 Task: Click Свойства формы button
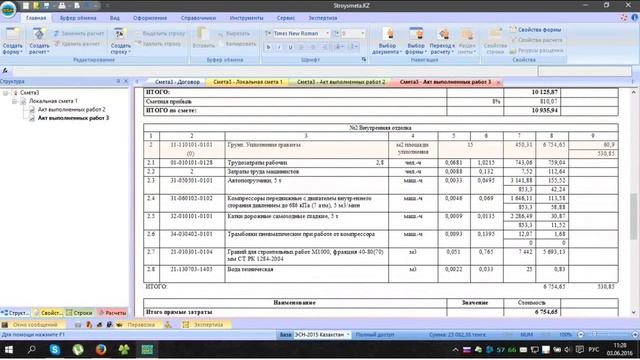coord(536,30)
